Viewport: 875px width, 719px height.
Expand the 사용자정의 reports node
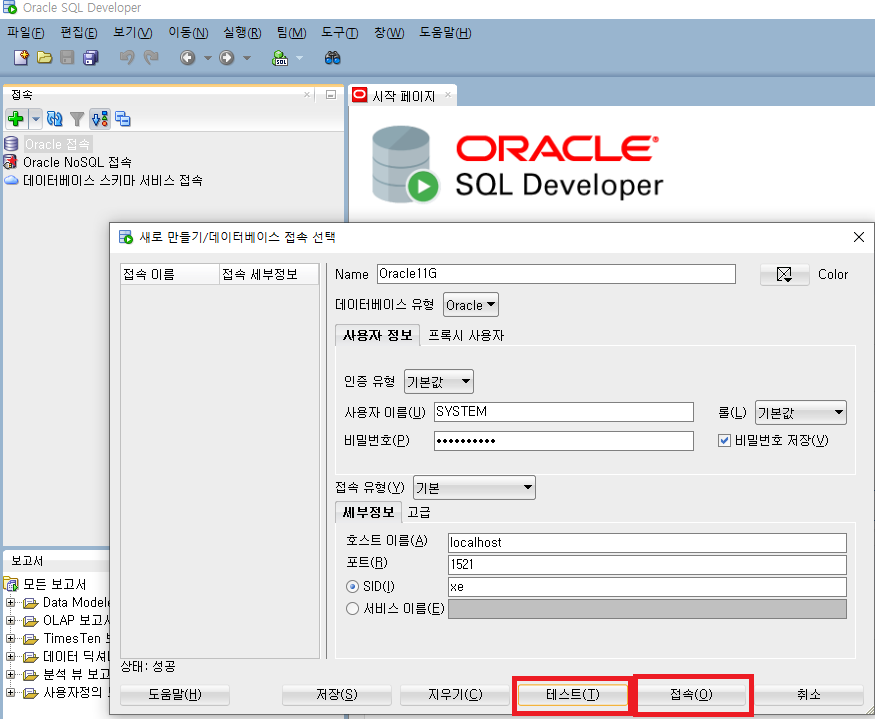(11, 693)
